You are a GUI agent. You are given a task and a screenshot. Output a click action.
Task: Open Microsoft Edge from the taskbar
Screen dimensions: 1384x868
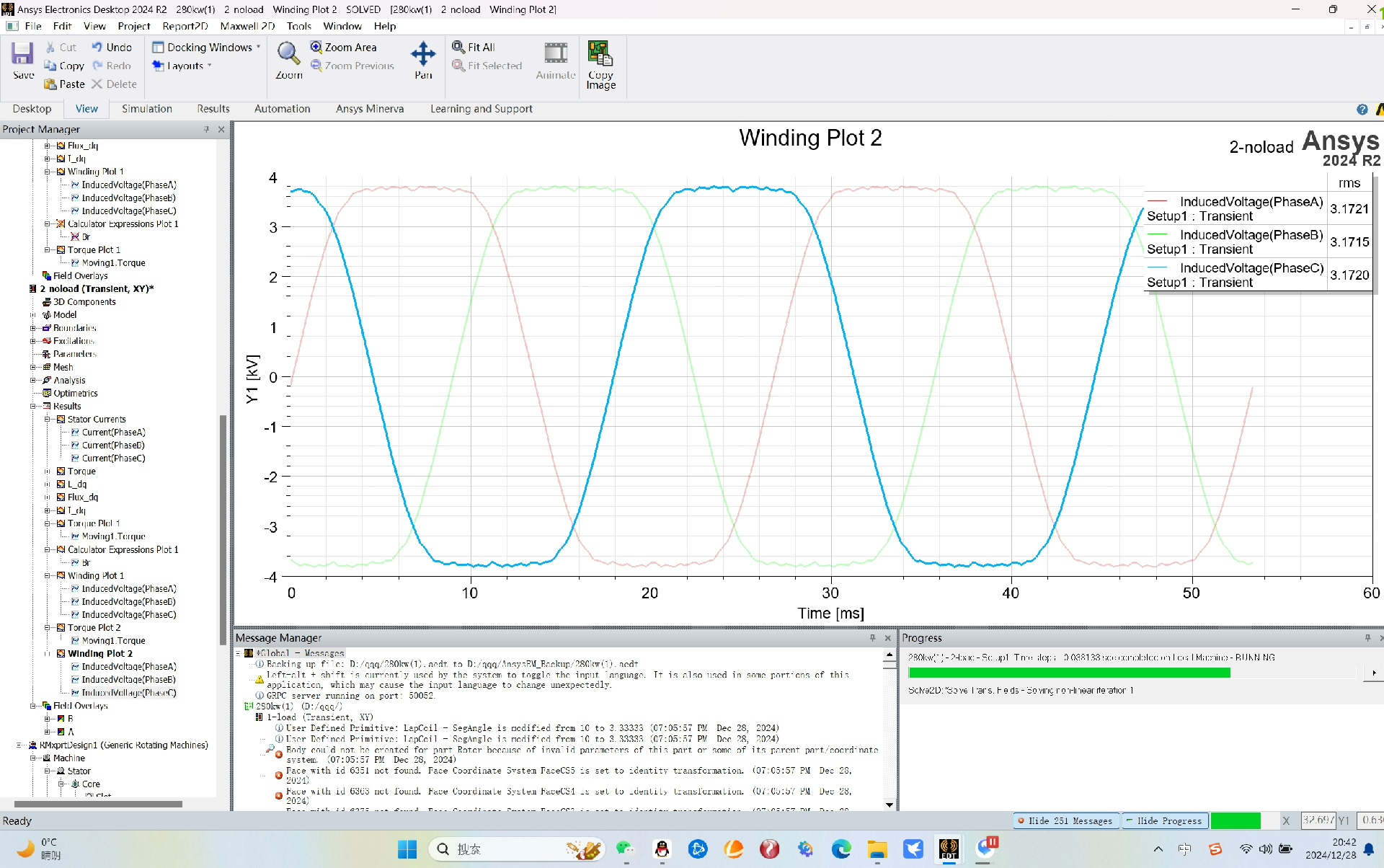pos(840,849)
